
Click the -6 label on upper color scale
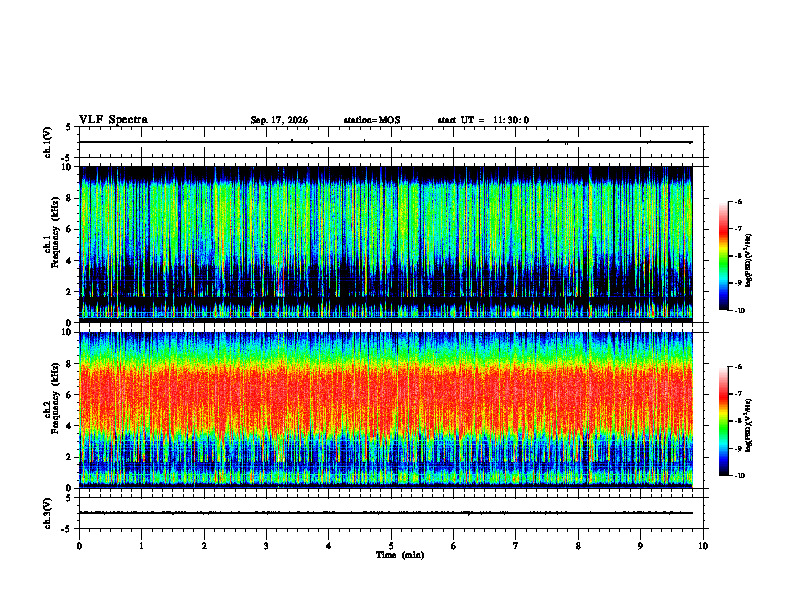click(738, 201)
